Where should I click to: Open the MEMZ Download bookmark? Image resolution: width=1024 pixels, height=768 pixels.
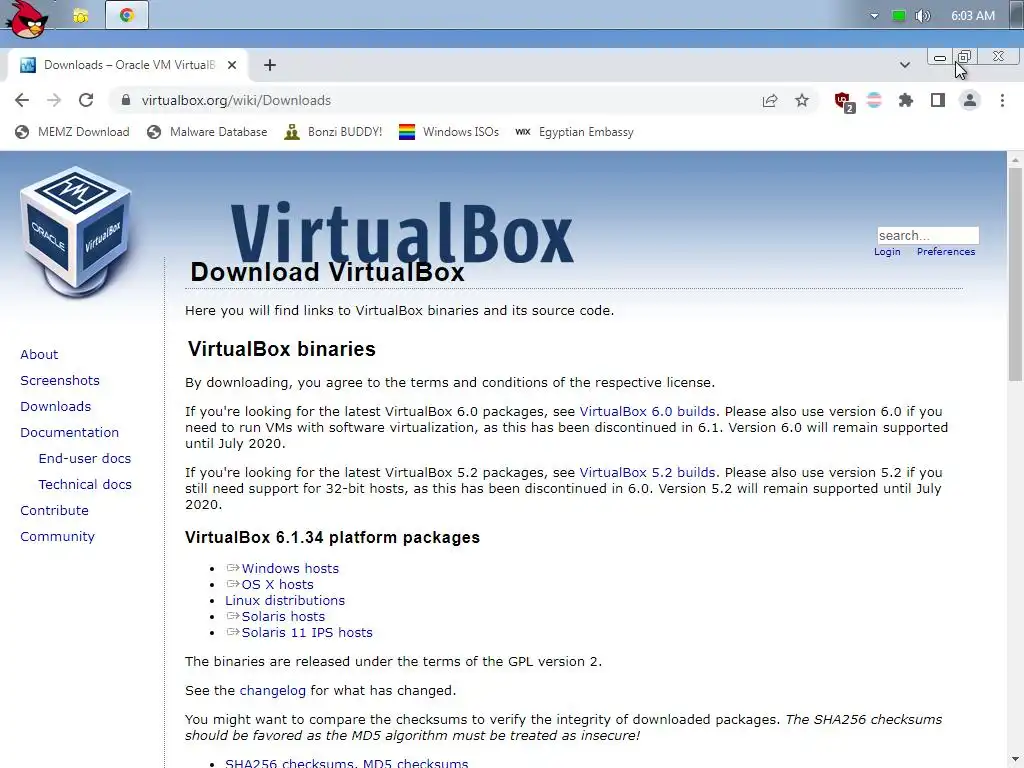72,132
